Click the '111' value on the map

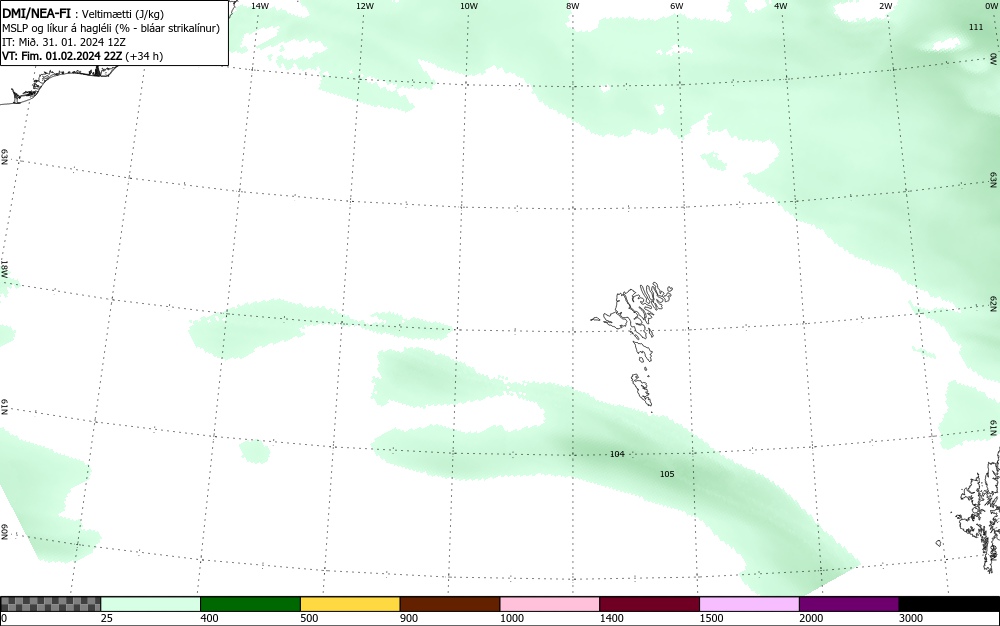(x=976, y=27)
